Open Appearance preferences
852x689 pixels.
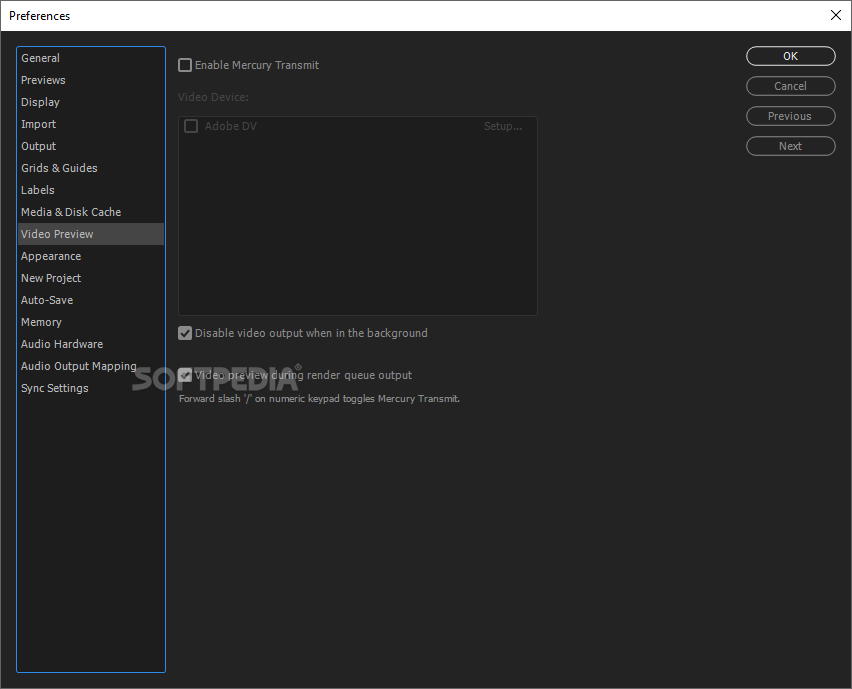pos(91,256)
